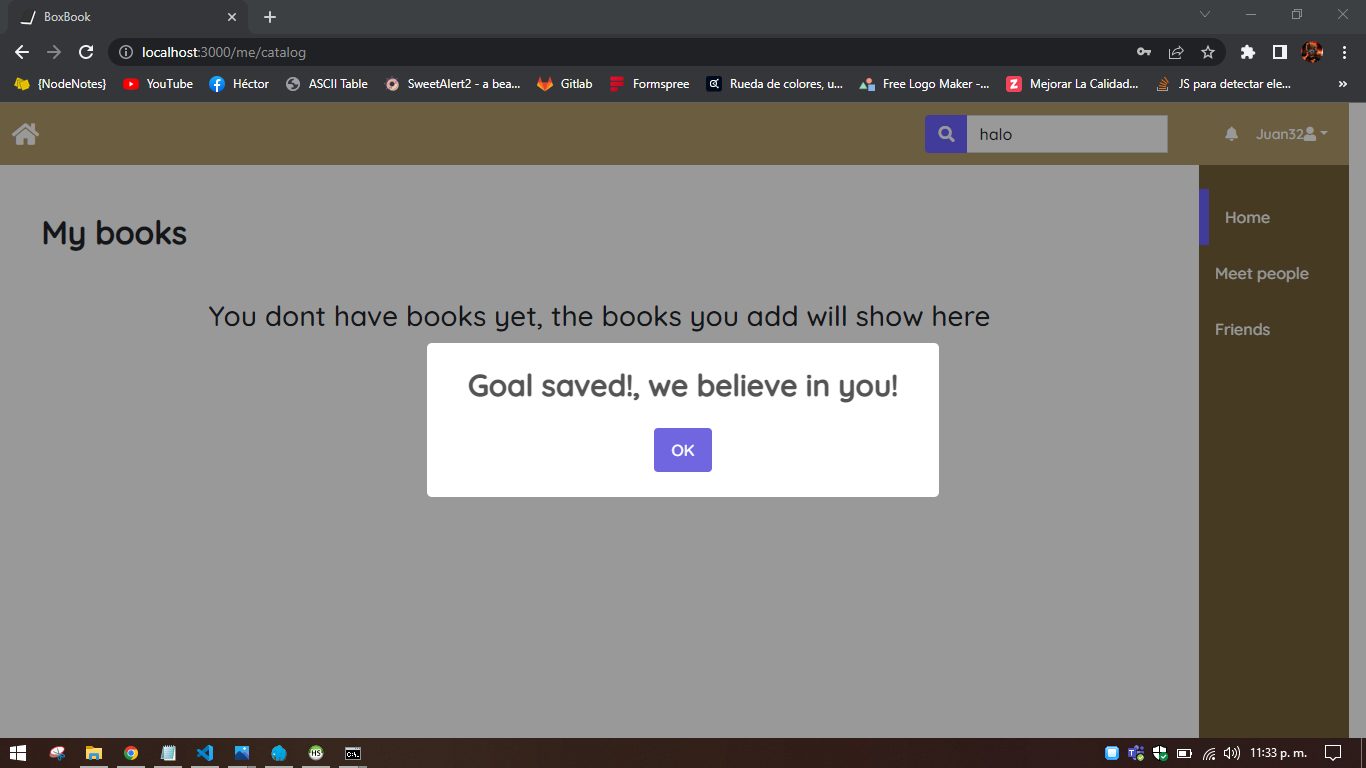Open File Explorer from the taskbar
The width and height of the screenshot is (1366, 768).
pyautogui.click(x=94, y=753)
